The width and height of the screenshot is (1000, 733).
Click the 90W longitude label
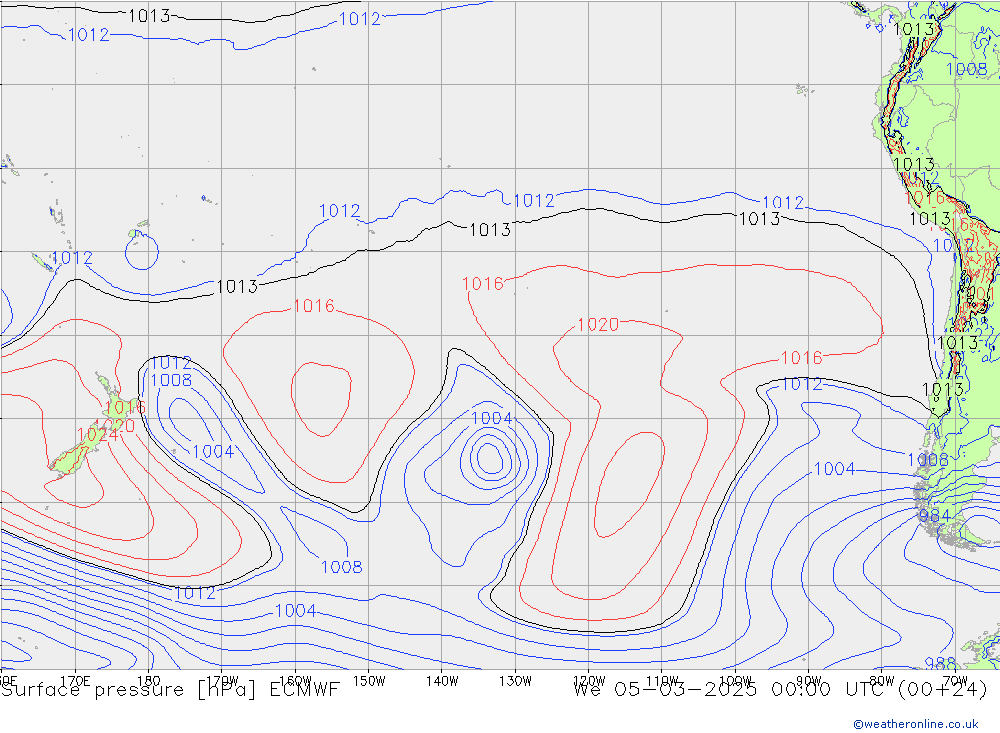point(809,681)
